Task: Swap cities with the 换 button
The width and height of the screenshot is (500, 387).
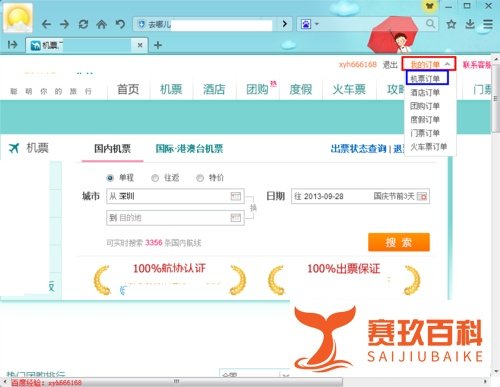Action: tap(253, 208)
